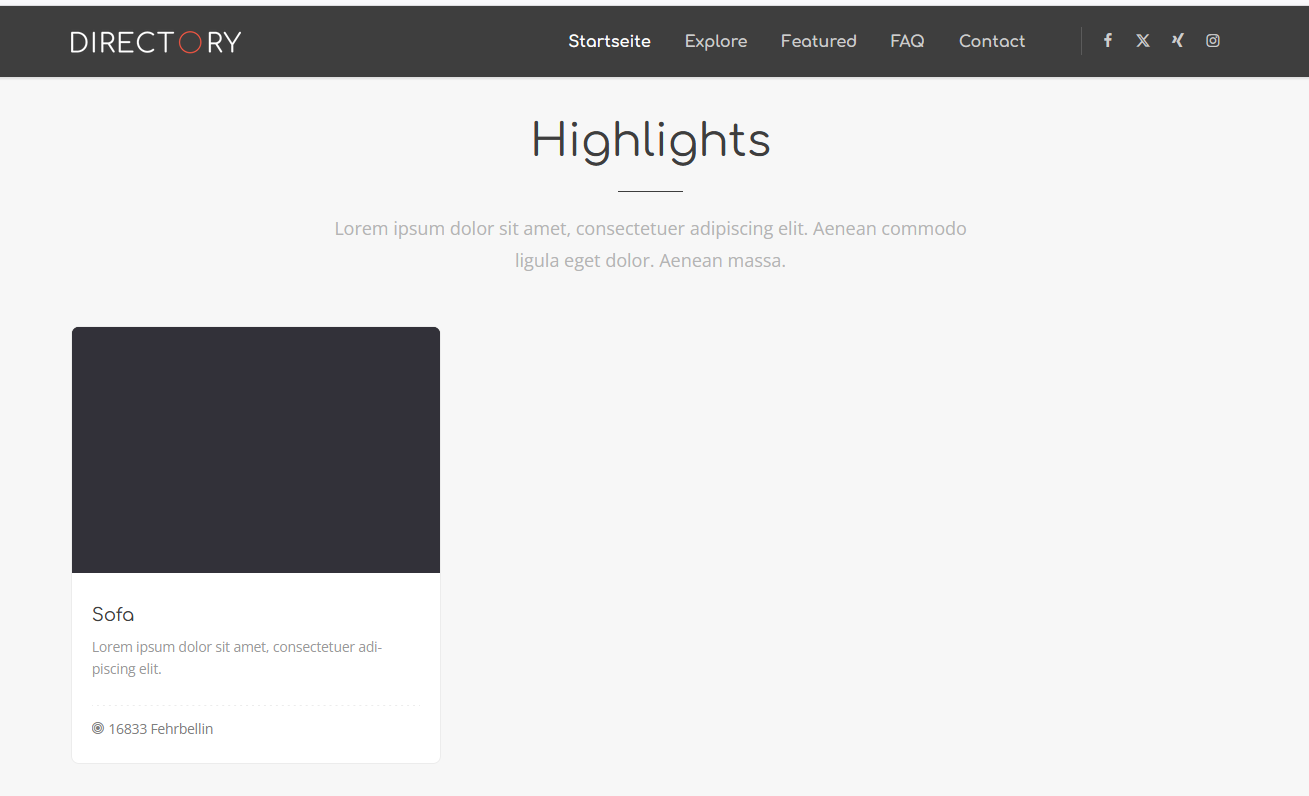Click the Instagram icon in header
1309x796 pixels.
tap(1213, 41)
